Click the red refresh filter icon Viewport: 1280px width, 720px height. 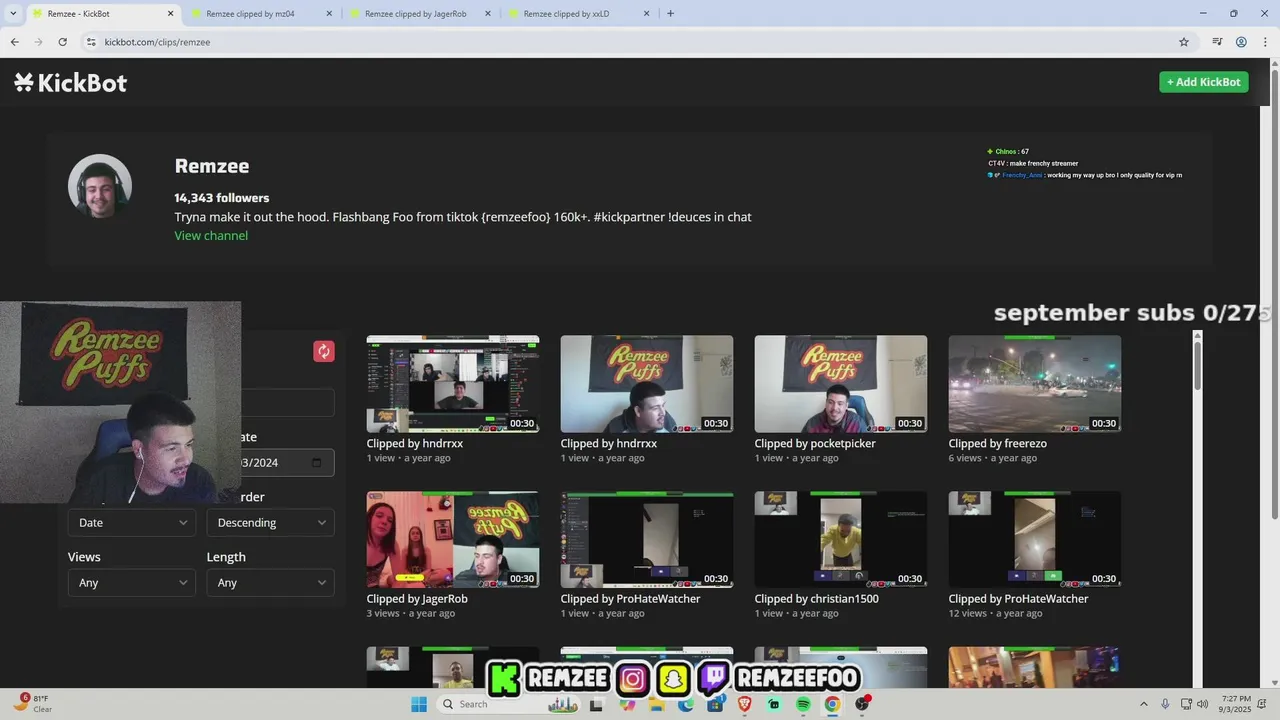[323, 351]
